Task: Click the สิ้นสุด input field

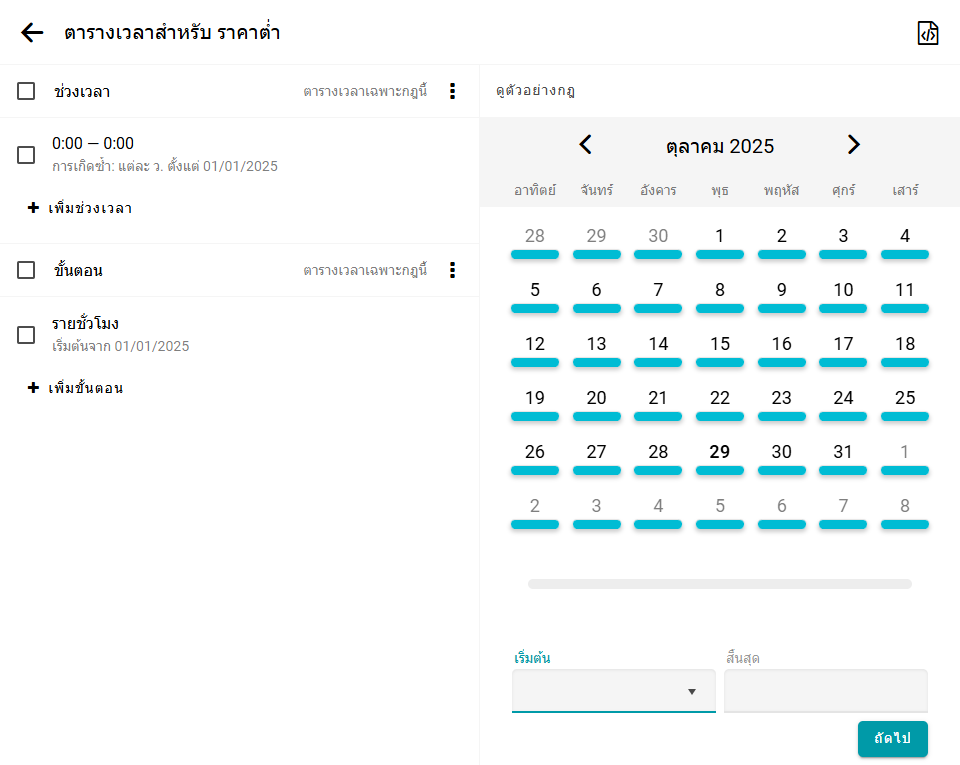Action: click(825, 691)
